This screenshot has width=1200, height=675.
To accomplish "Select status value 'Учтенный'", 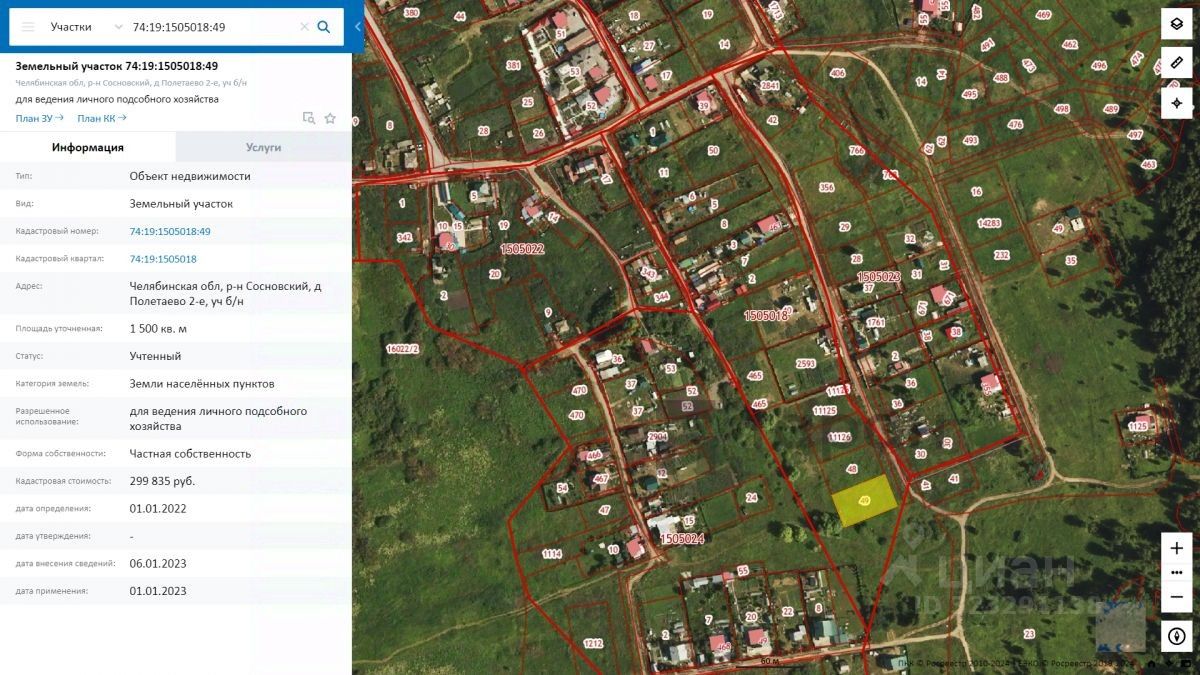I will [x=155, y=356].
